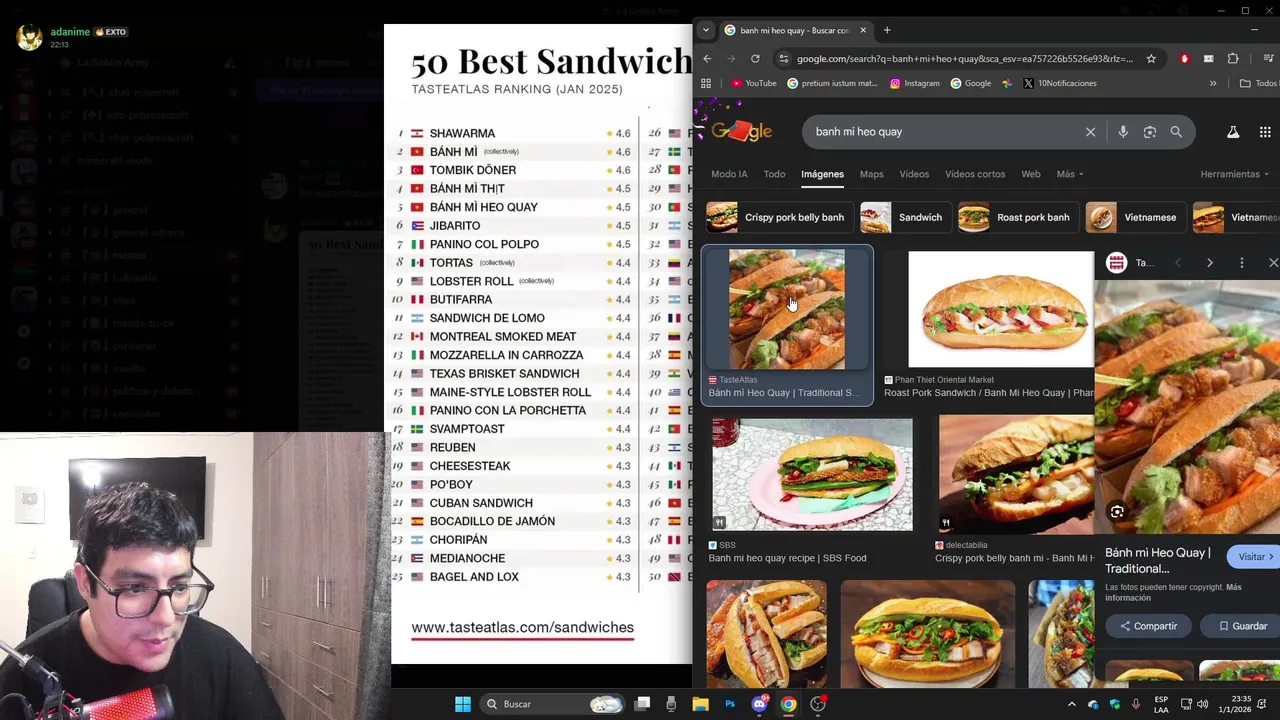This screenshot has width=1280, height=720.
Task: Open the Chrome extensions puzzle icon
Action: click(1232, 59)
